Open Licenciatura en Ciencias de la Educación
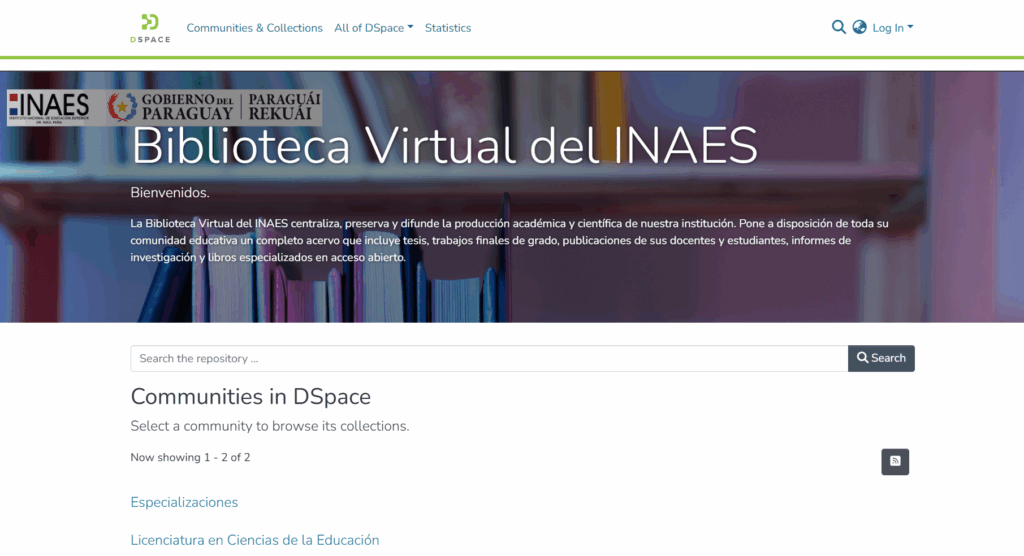Viewport: 1024px width, 556px height. pos(255,540)
